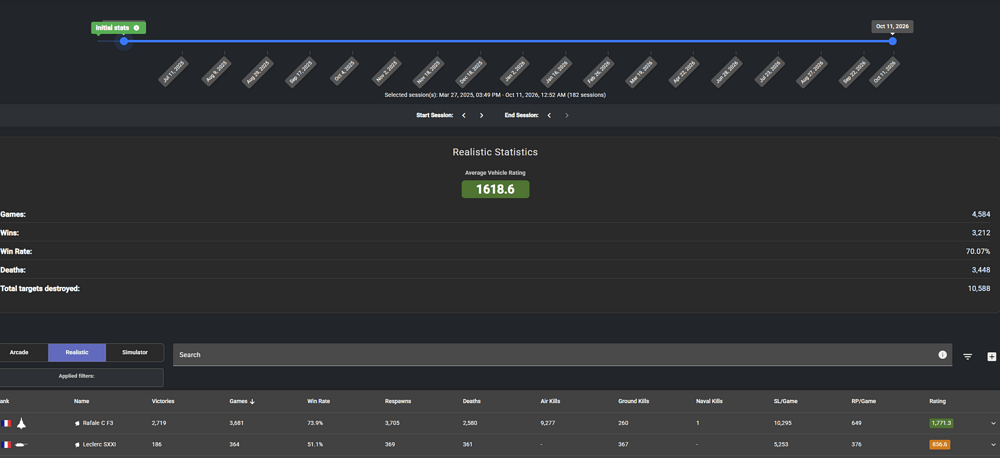Sort table by Win Rate column header
Screen dimensions: 1000x458
pyautogui.click(x=318, y=401)
